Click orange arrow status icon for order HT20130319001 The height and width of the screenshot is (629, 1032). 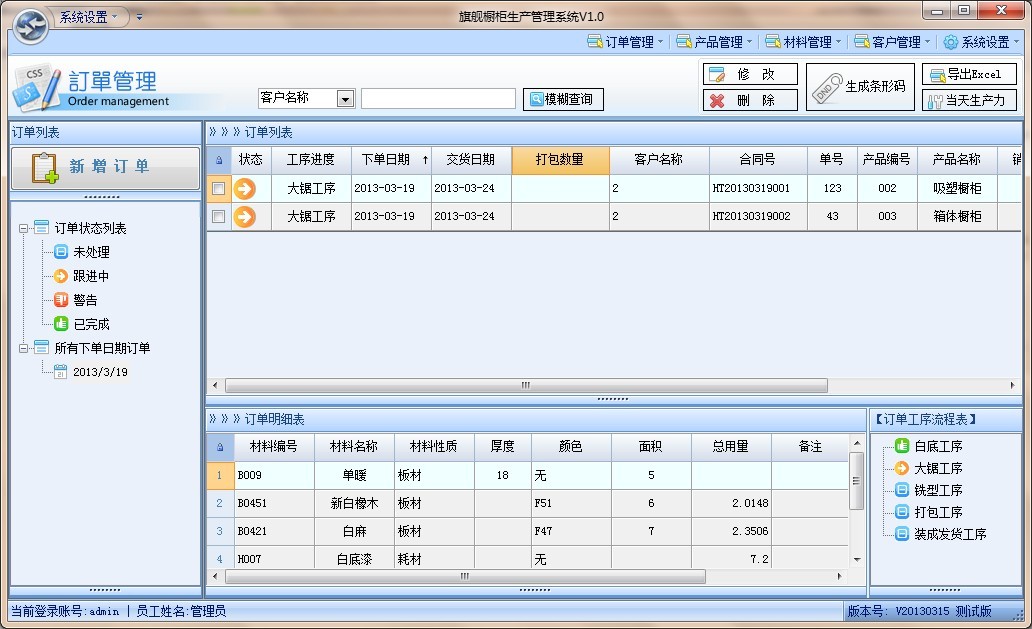[244, 188]
